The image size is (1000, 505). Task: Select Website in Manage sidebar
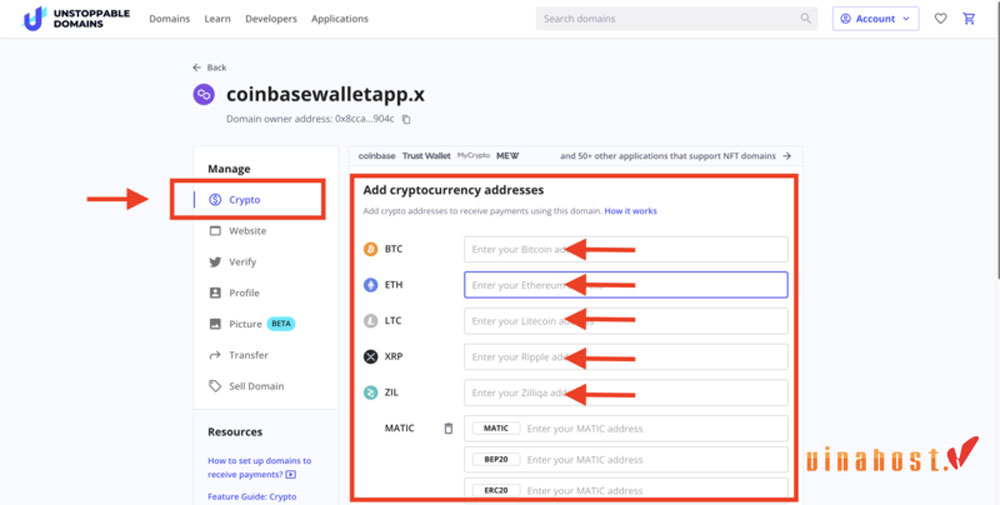pos(247,231)
